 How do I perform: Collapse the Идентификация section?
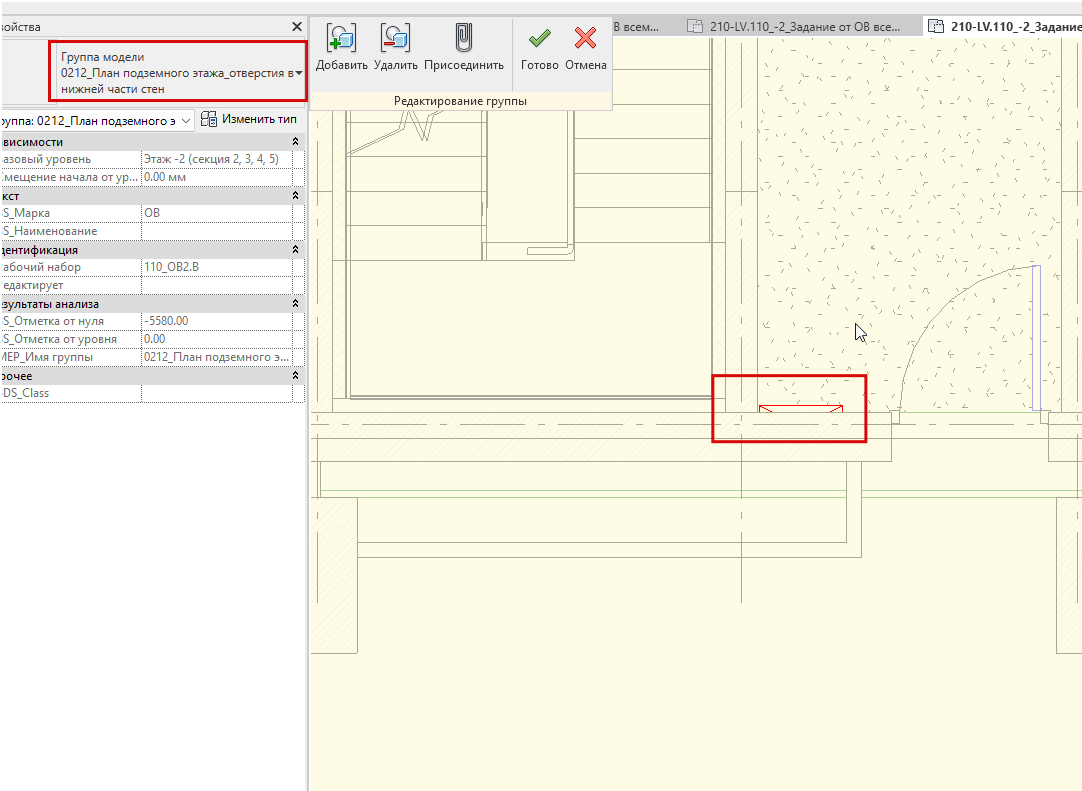[295, 249]
